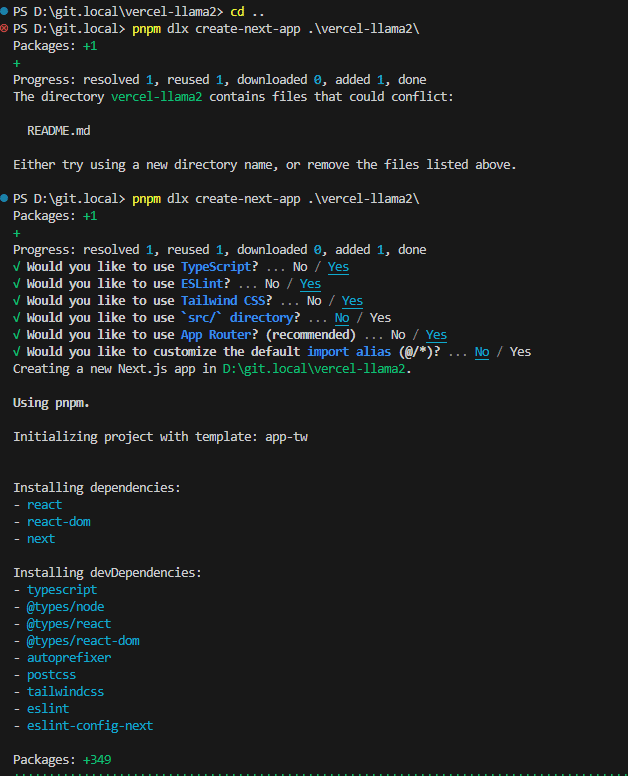Viewport: 628px width, 776px height.
Task: Click 'tailwindcss' devDependency entry
Action: (x=65, y=691)
